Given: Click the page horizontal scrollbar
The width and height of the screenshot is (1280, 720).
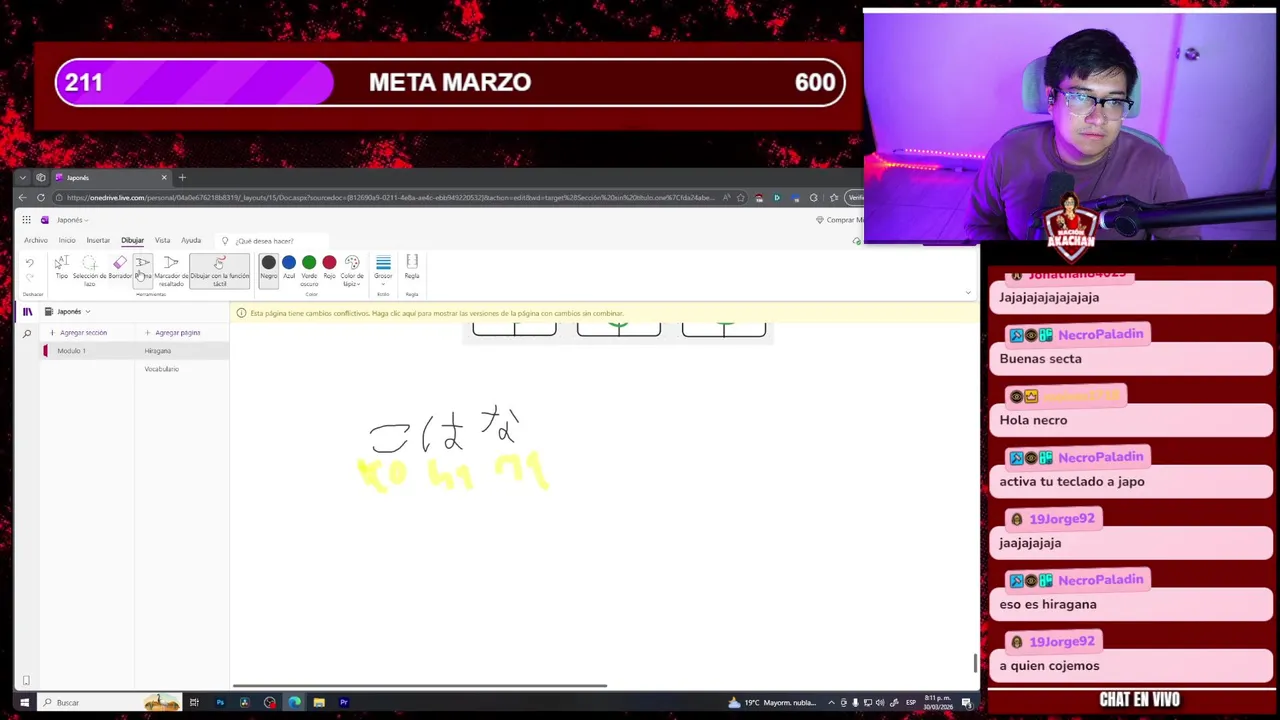Looking at the screenshot, I should [420, 686].
